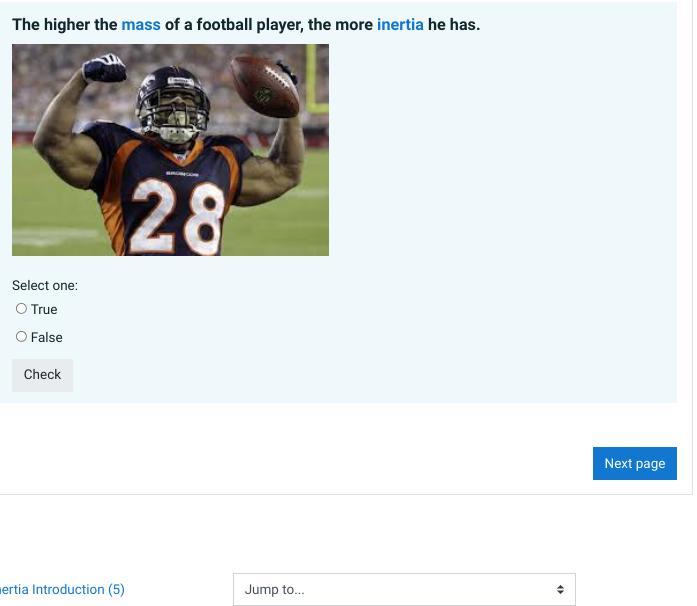The image size is (697, 606).
Task: Click the Check button
Action: coord(42,375)
